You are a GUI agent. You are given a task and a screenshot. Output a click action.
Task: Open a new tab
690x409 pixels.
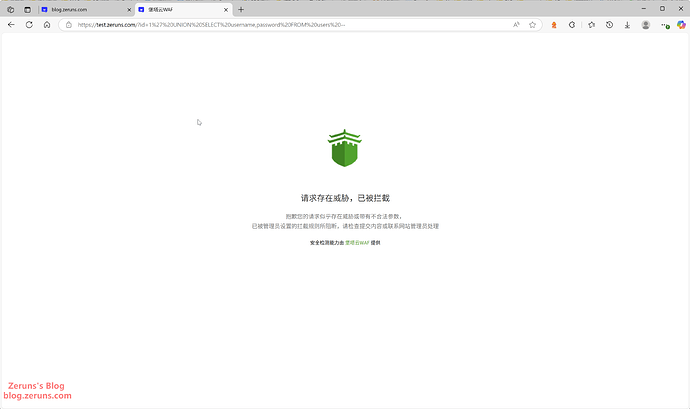241,10
